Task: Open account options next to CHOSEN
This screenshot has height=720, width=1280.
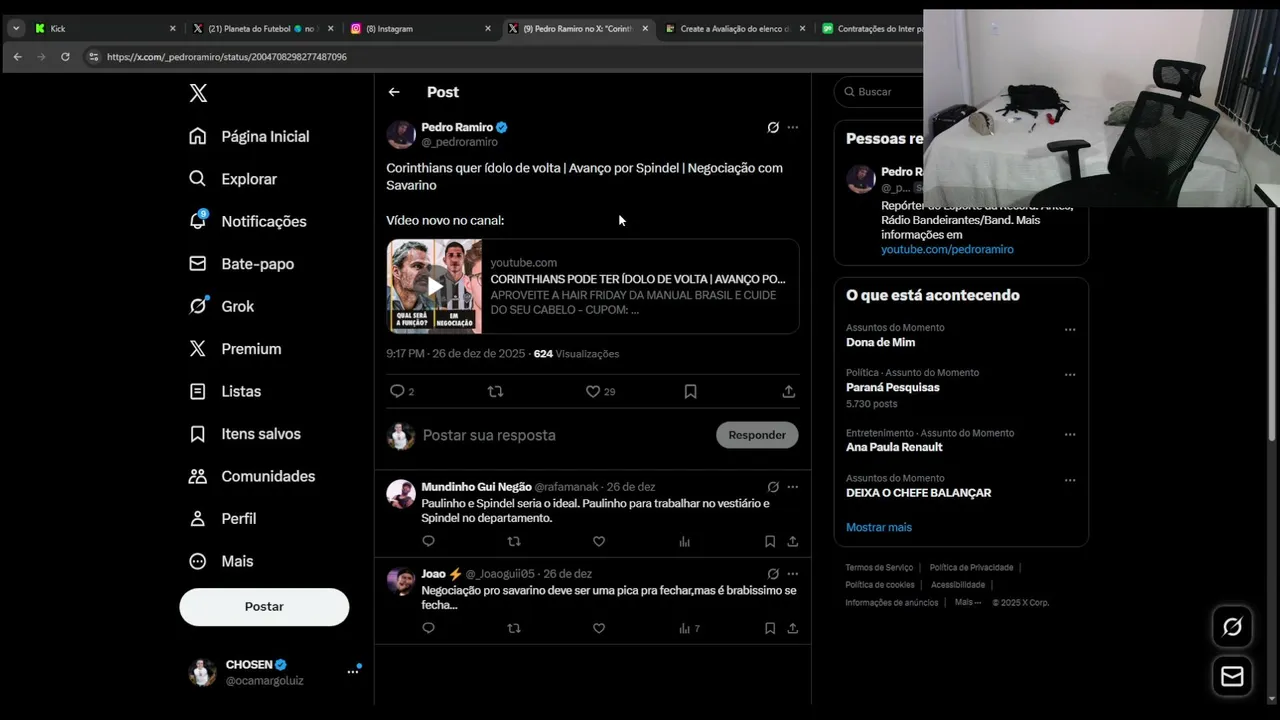Action: point(353,672)
